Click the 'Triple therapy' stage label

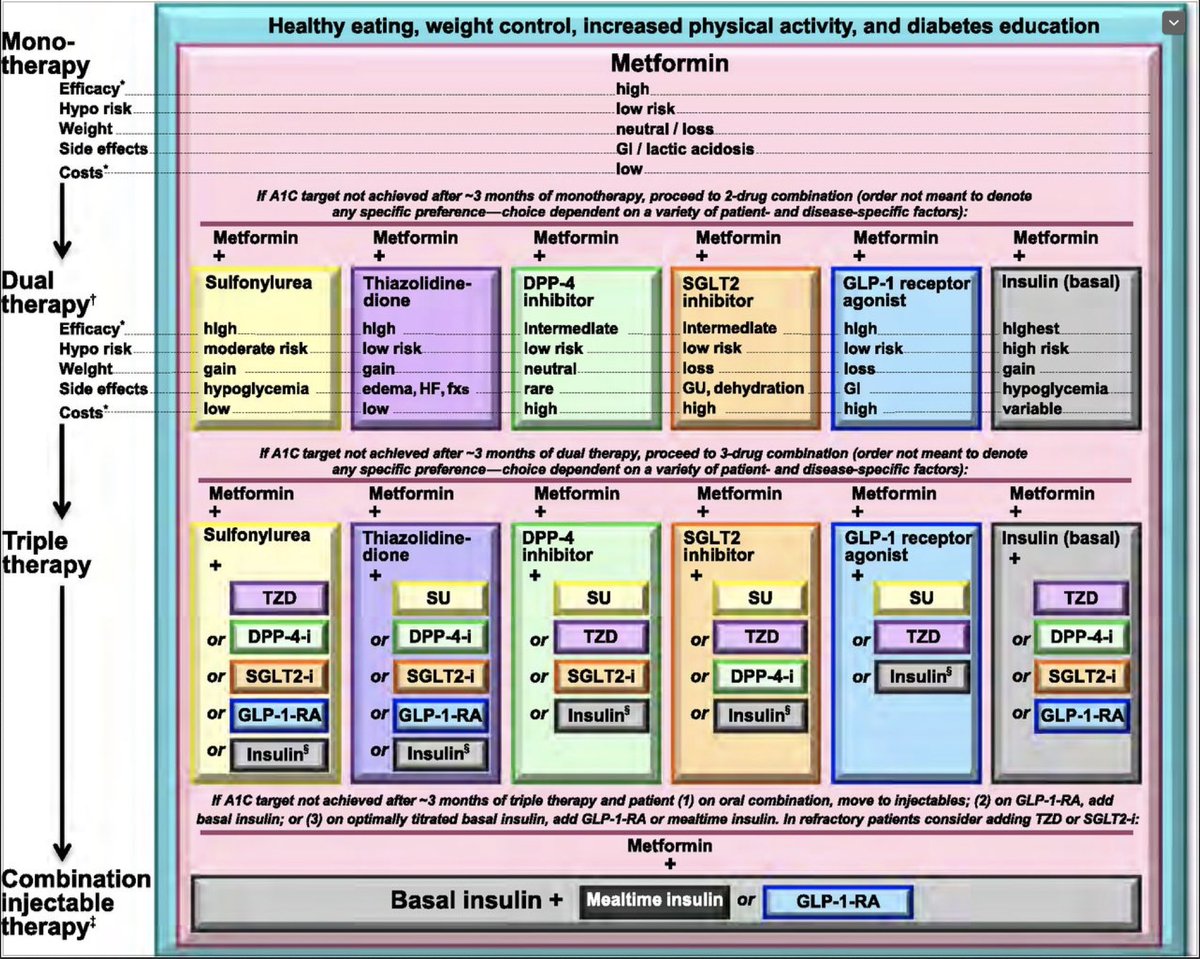point(46,553)
